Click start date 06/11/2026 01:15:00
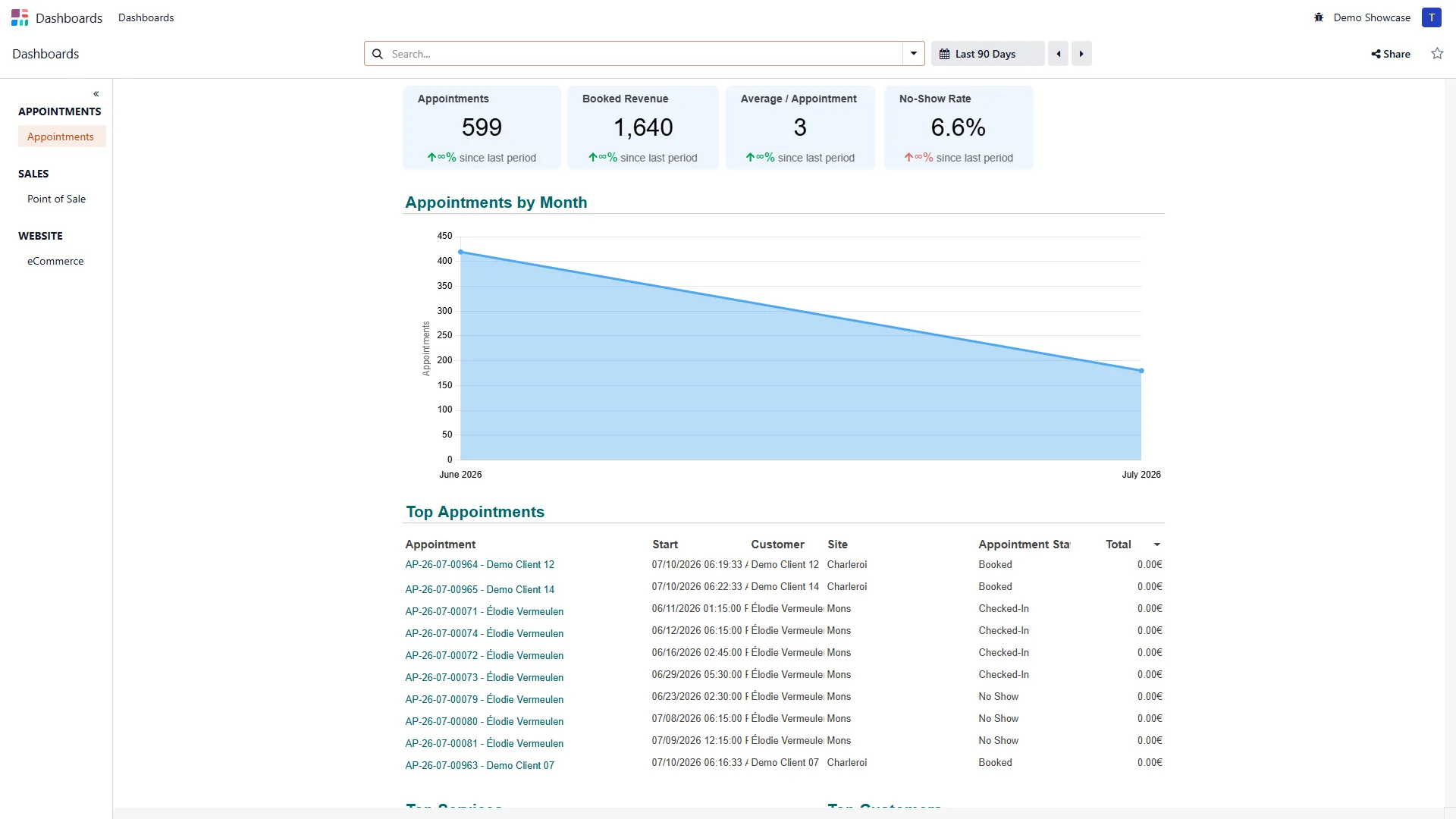 tap(699, 609)
